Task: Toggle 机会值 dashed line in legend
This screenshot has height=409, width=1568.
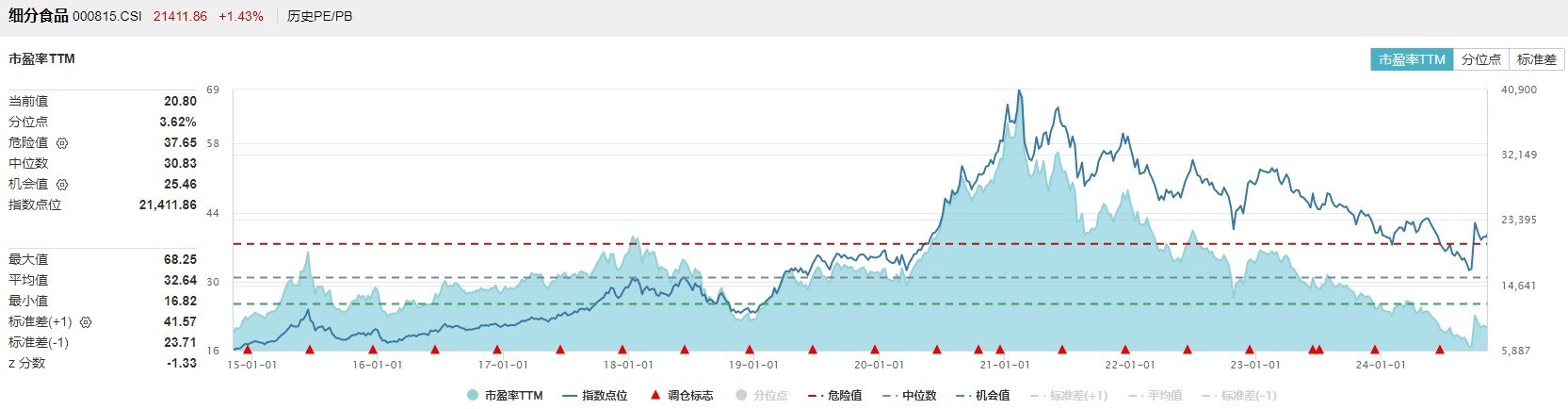Action: pos(983,396)
